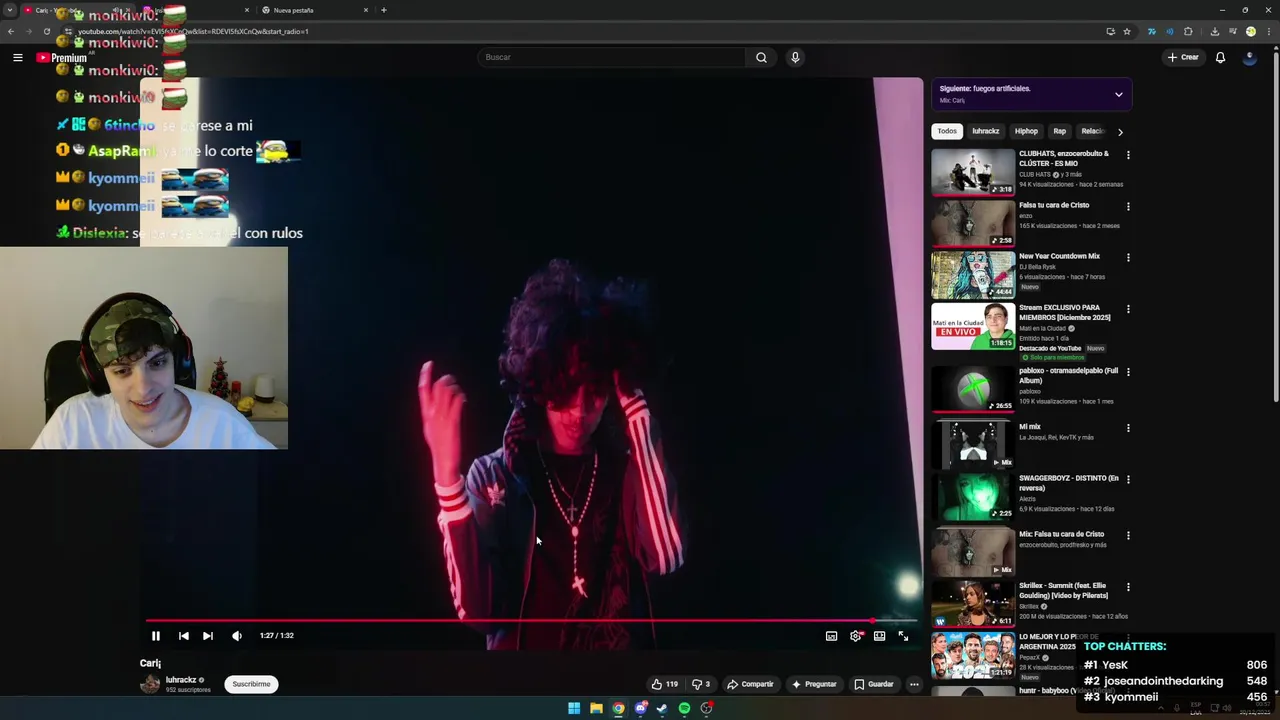
Task: Open tab search dropdown in Chrome
Action: [10, 10]
